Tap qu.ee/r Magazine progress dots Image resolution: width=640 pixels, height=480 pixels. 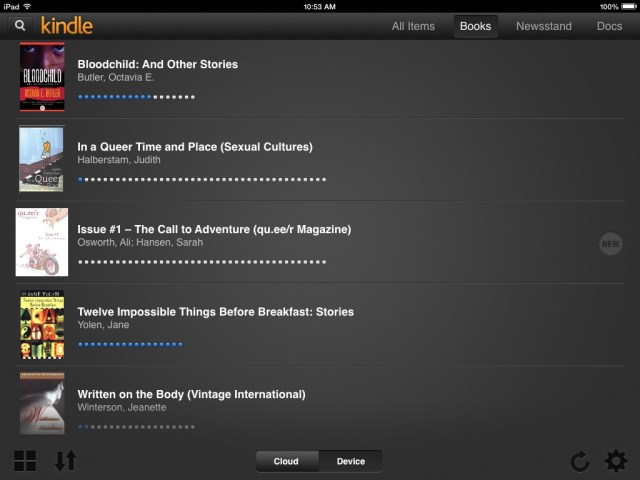pos(202,262)
